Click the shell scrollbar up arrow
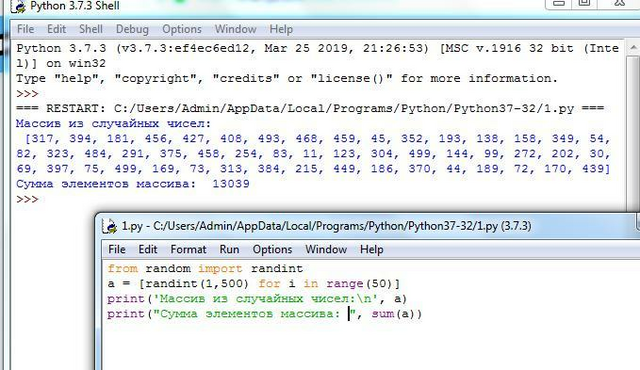 633,48
